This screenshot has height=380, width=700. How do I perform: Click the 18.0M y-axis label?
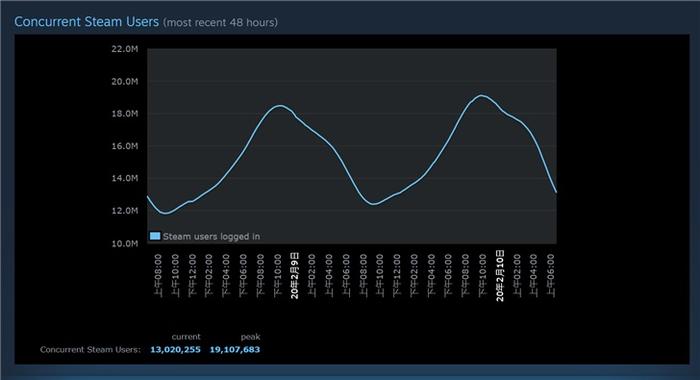[125, 114]
